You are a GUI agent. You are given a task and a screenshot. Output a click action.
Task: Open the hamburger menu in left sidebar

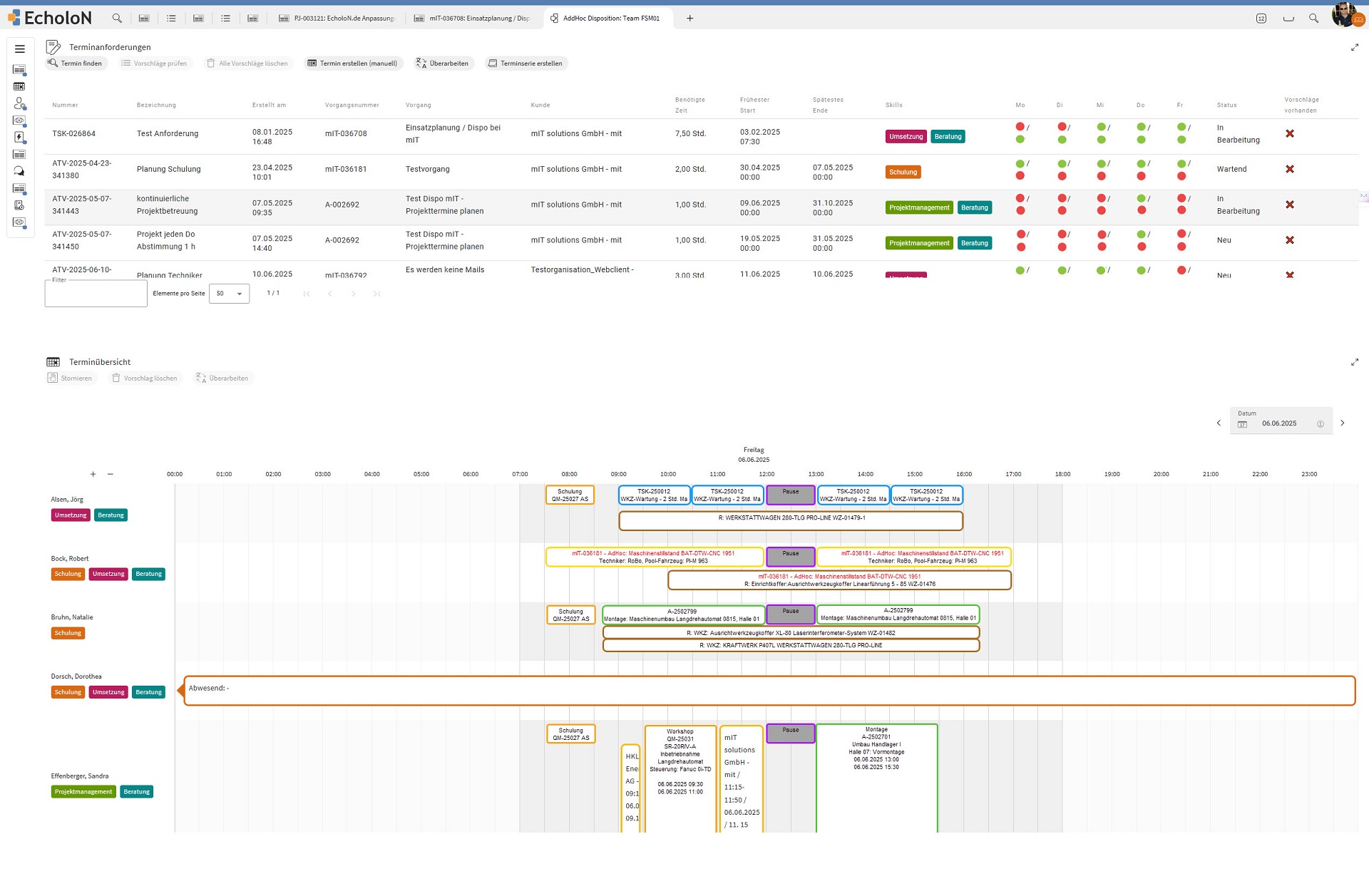(20, 49)
